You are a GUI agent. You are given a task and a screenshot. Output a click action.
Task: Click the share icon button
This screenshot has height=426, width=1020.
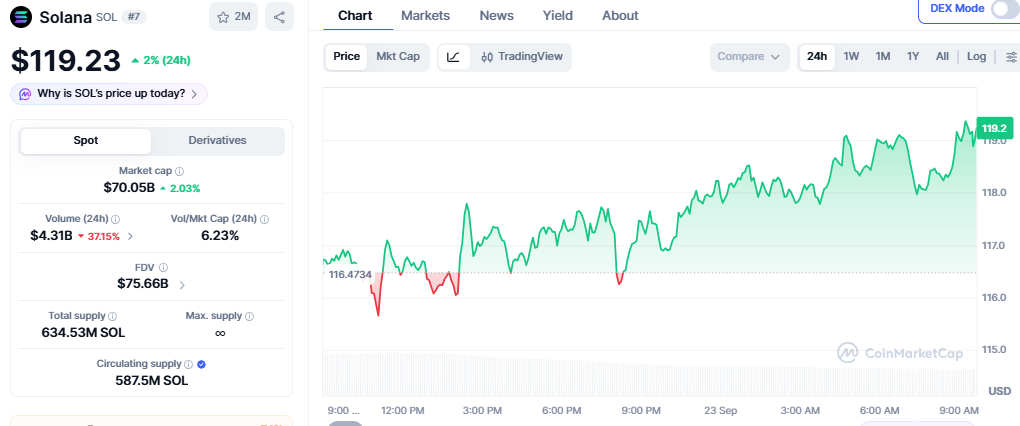pos(279,17)
